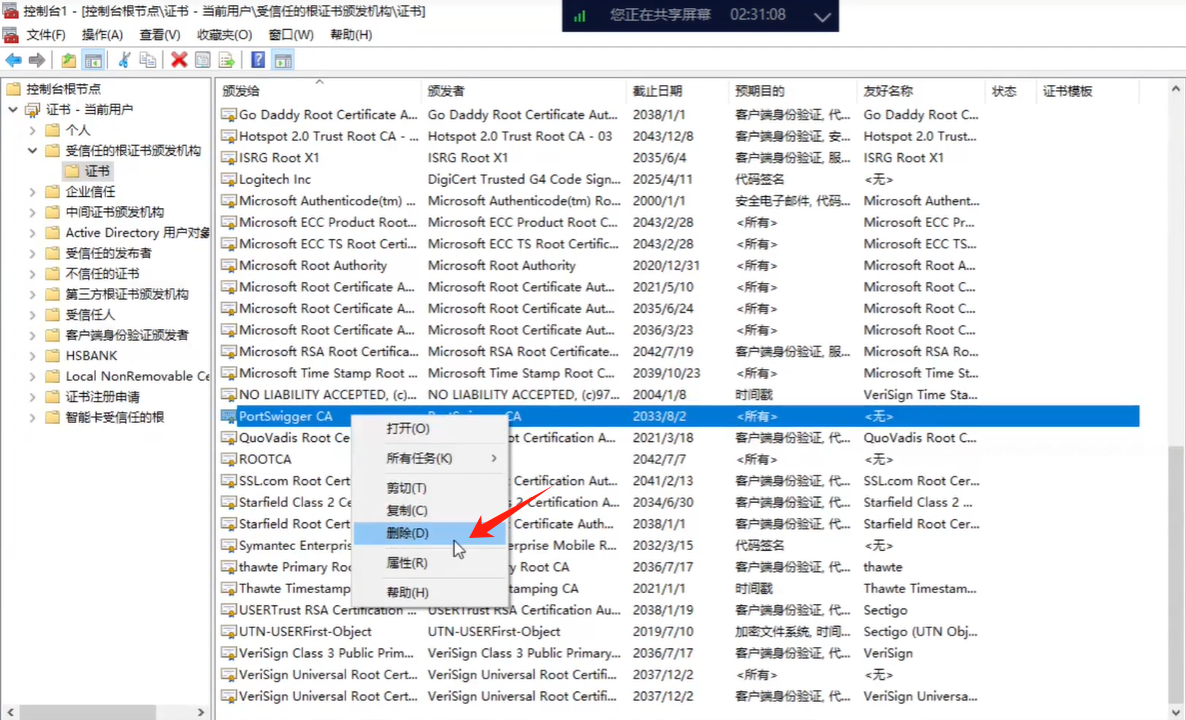The height and width of the screenshot is (720, 1186).
Task: Select 第三方根证书颁发机构 in the tree
Action: (126, 293)
